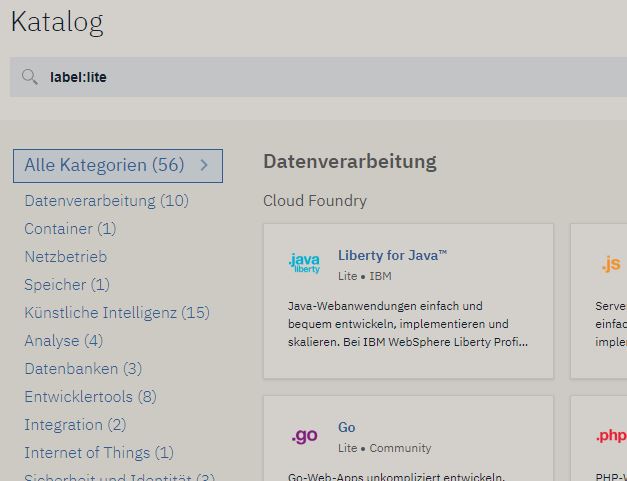Screen dimensions: 627x481
Task: Click the label:lite search input field
Action: point(330,77)
